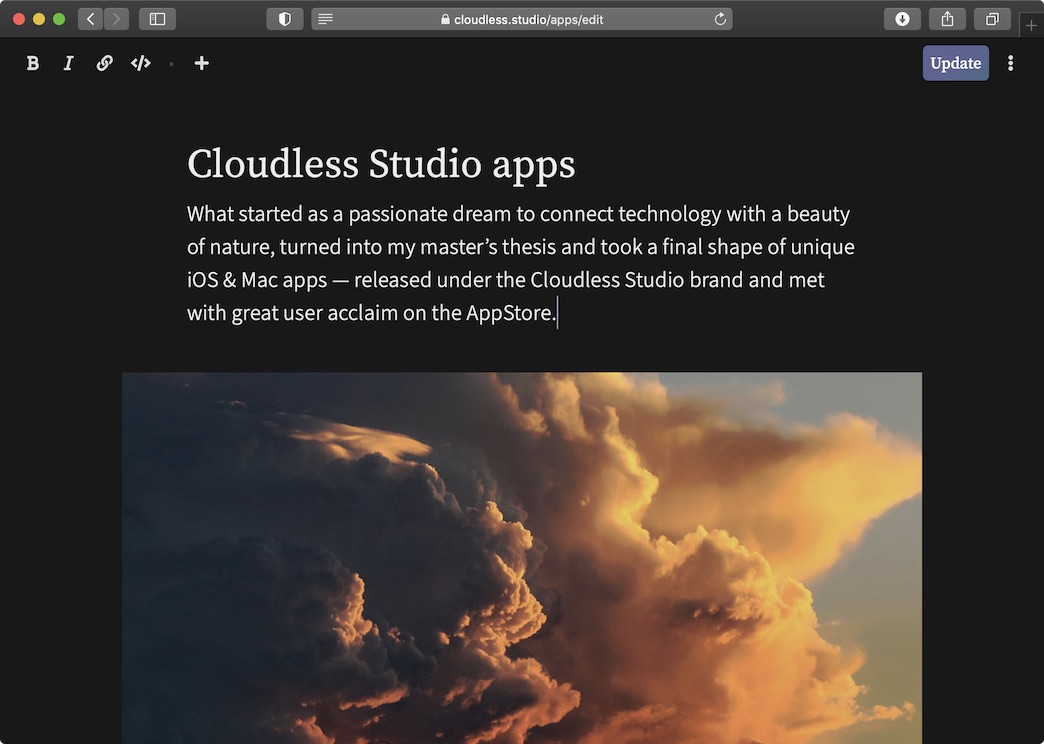Toggle code formatting with the </> icon
1044x744 pixels.
click(x=140, y=63)
